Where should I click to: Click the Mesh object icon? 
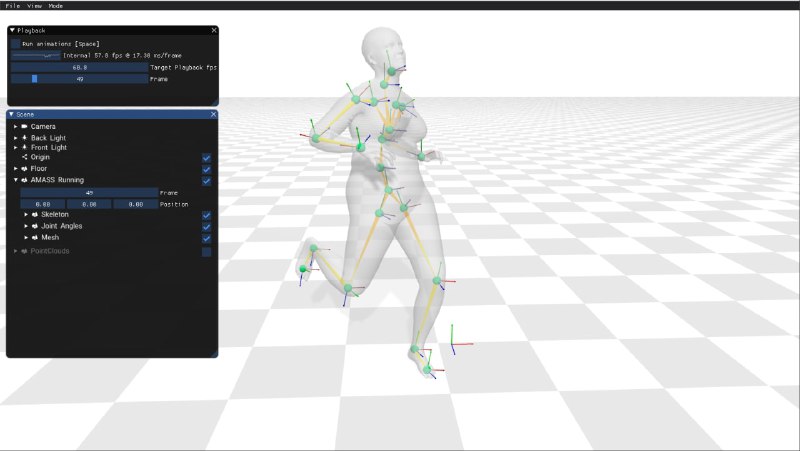tap(35, 237)
